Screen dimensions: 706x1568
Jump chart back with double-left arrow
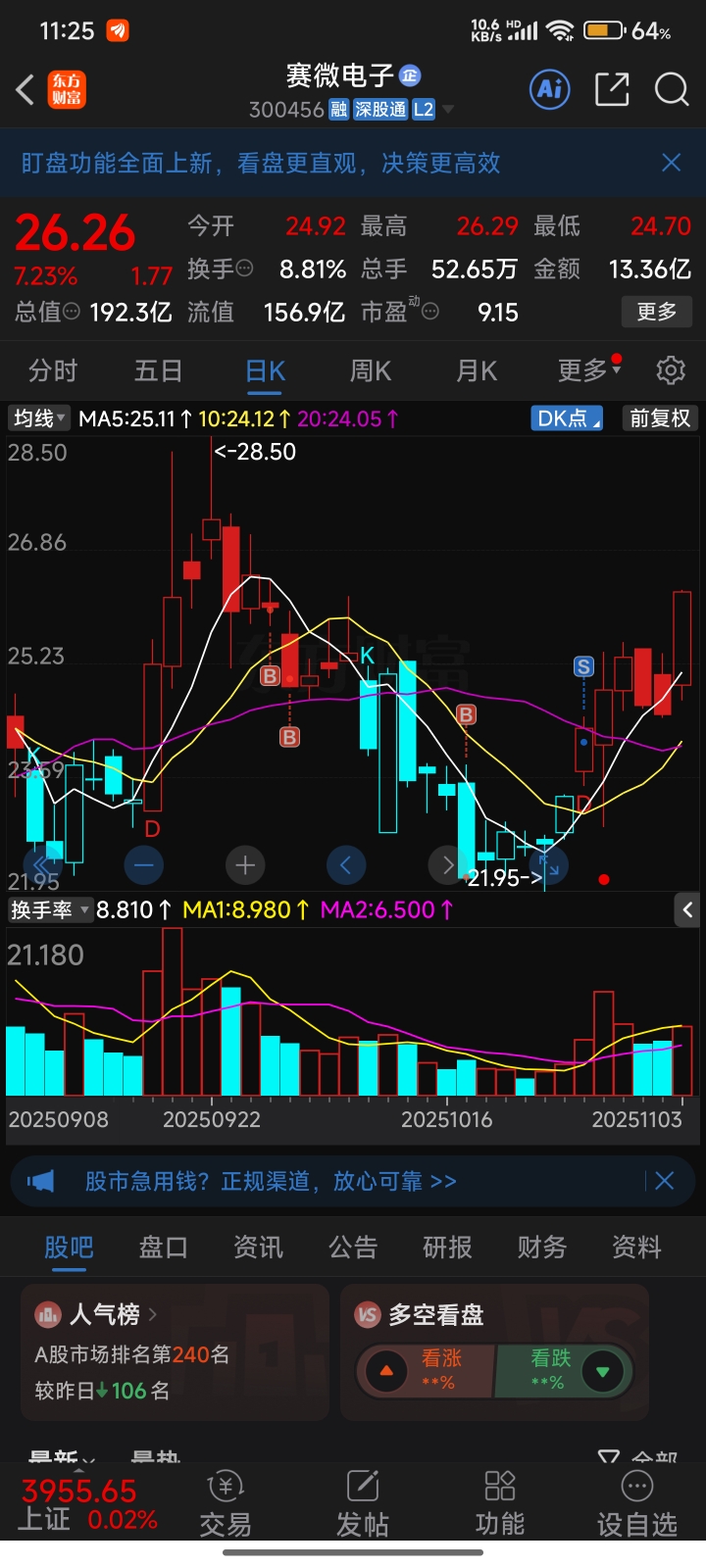[42, 865]
